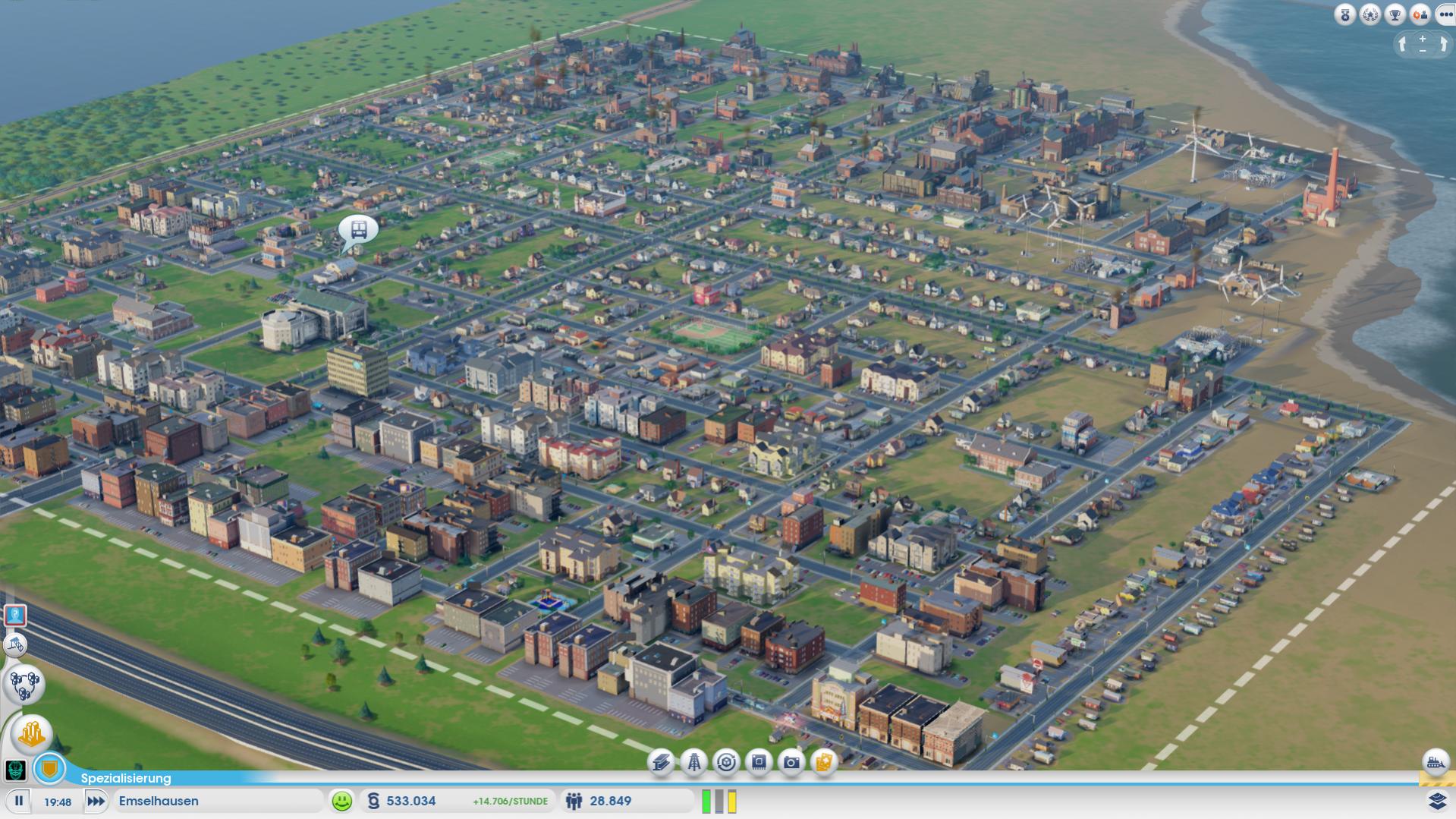Open the star laurel ranking icon
This screenshot has height=819, width=1456.
pyautogui.click(x=1370, y=14)
